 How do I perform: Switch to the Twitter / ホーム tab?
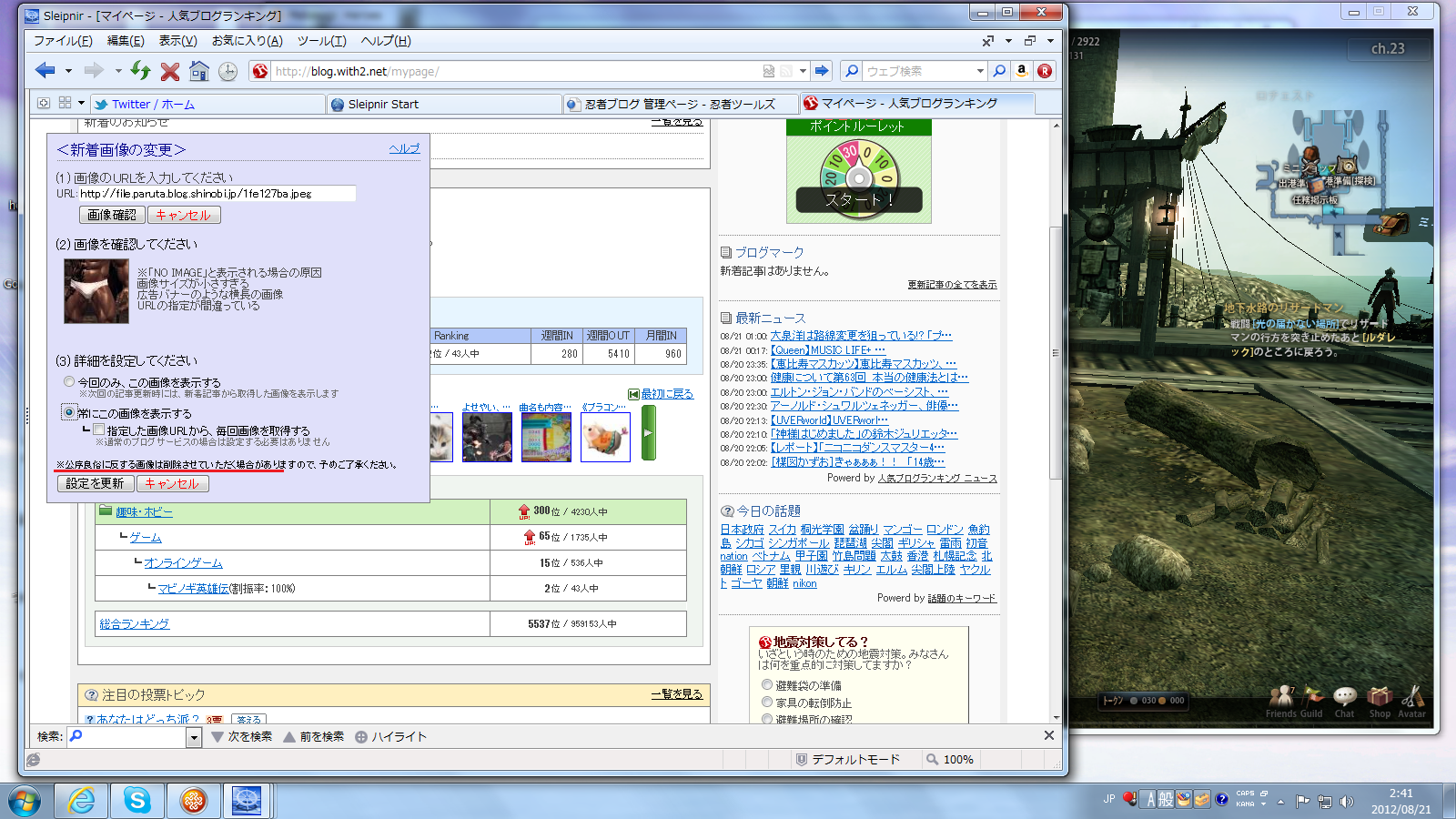pos(208,104)
